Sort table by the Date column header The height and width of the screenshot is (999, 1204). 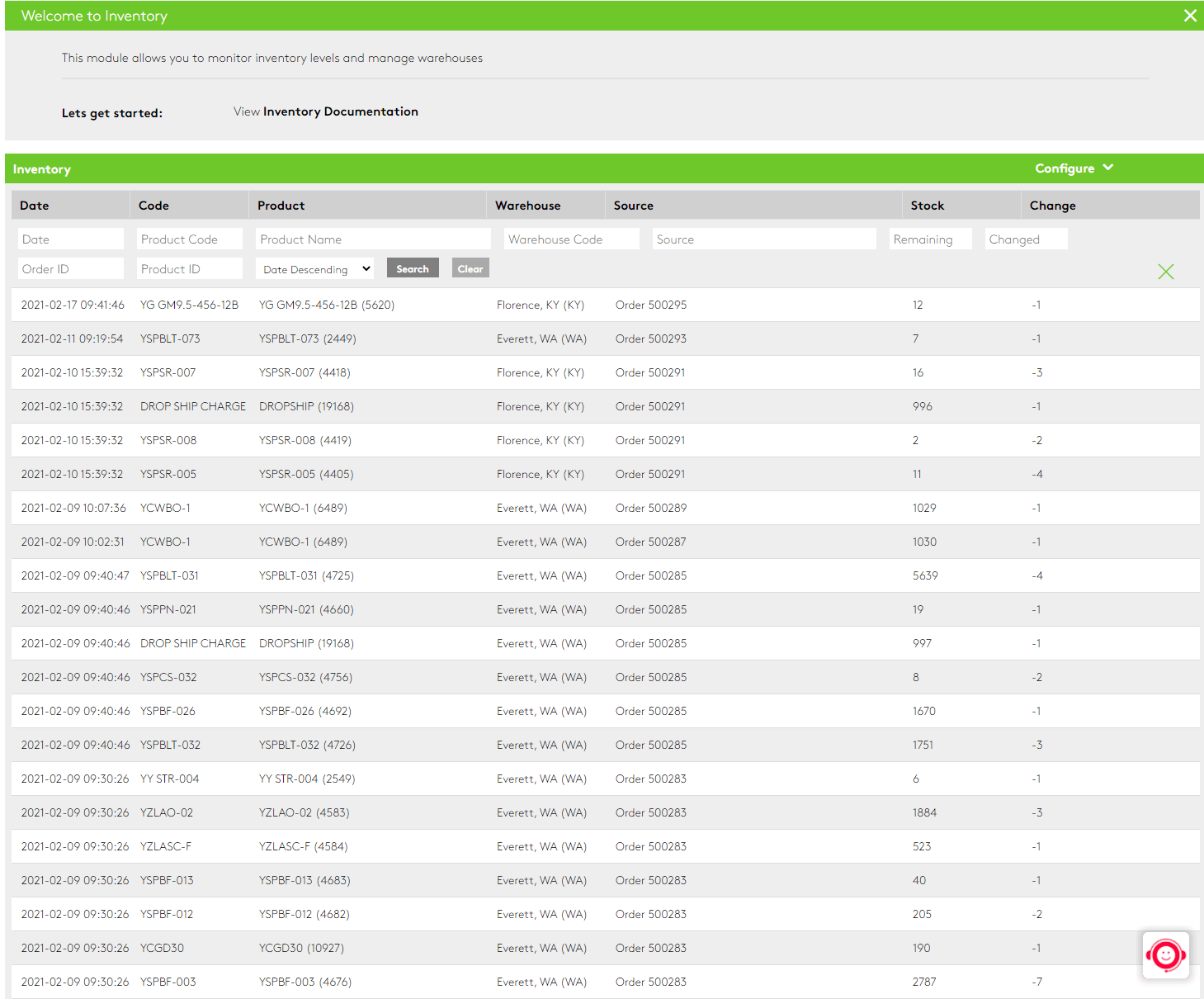(36, 205)
